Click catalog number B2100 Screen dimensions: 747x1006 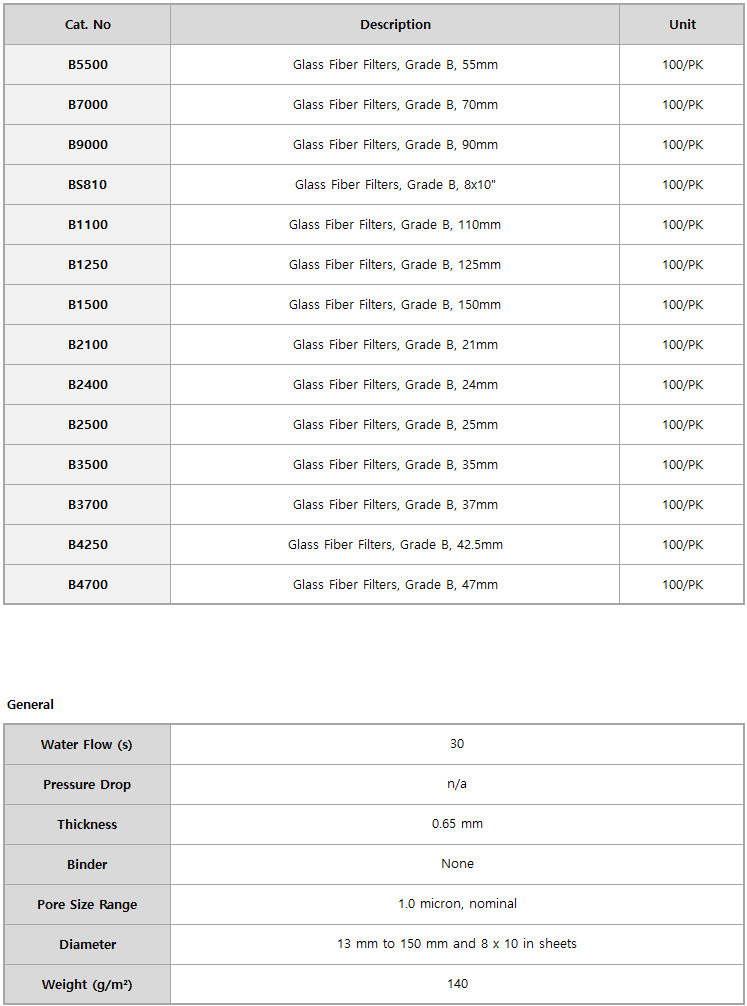click(x=88, y=345)
